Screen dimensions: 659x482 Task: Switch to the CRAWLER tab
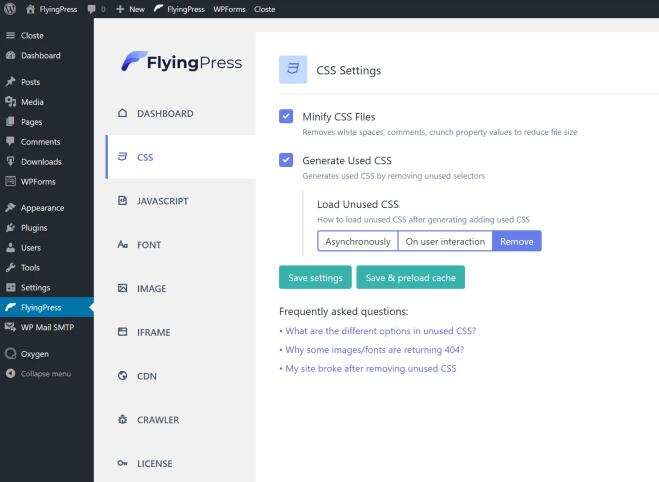pos(181,419)
